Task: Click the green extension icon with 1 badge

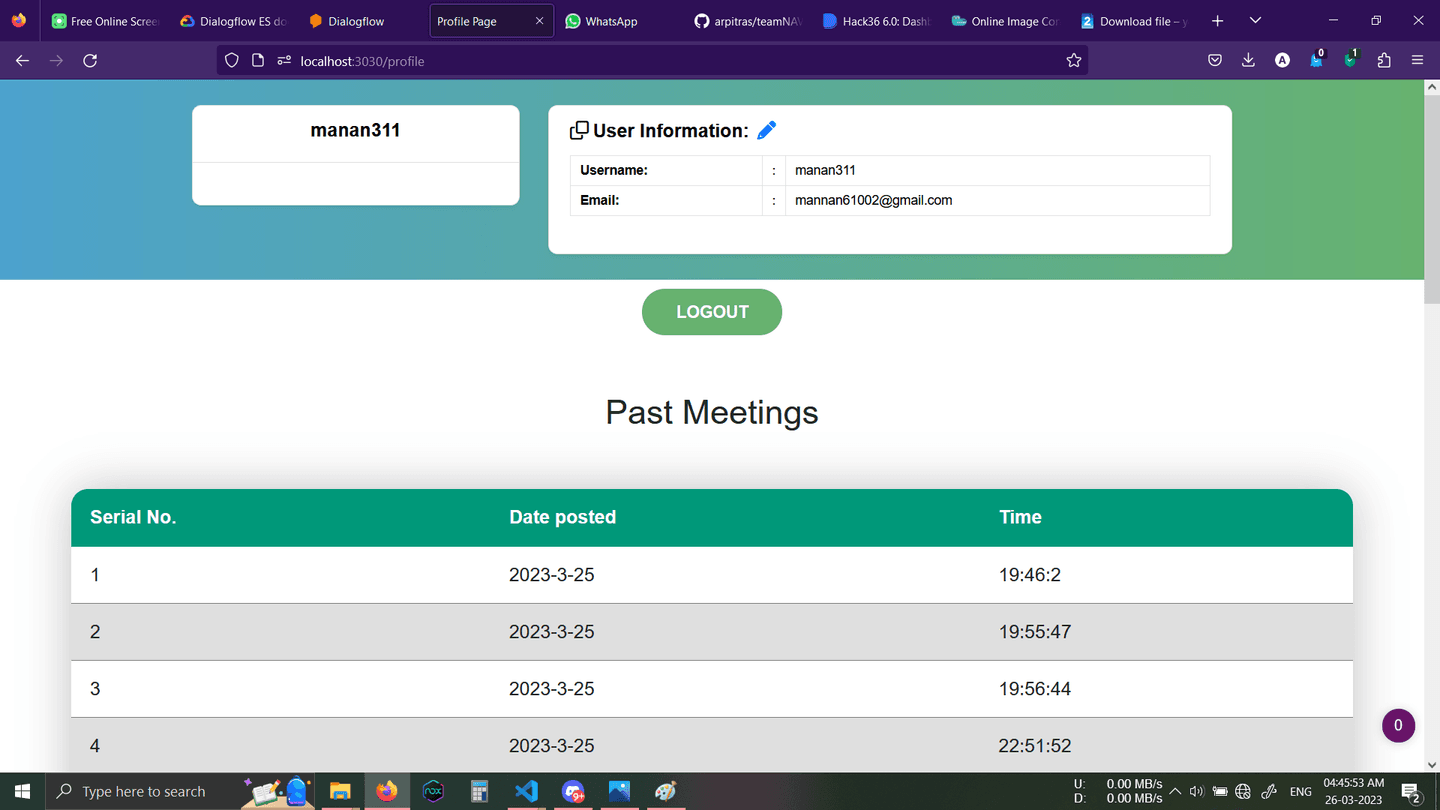Action: 1350,60
